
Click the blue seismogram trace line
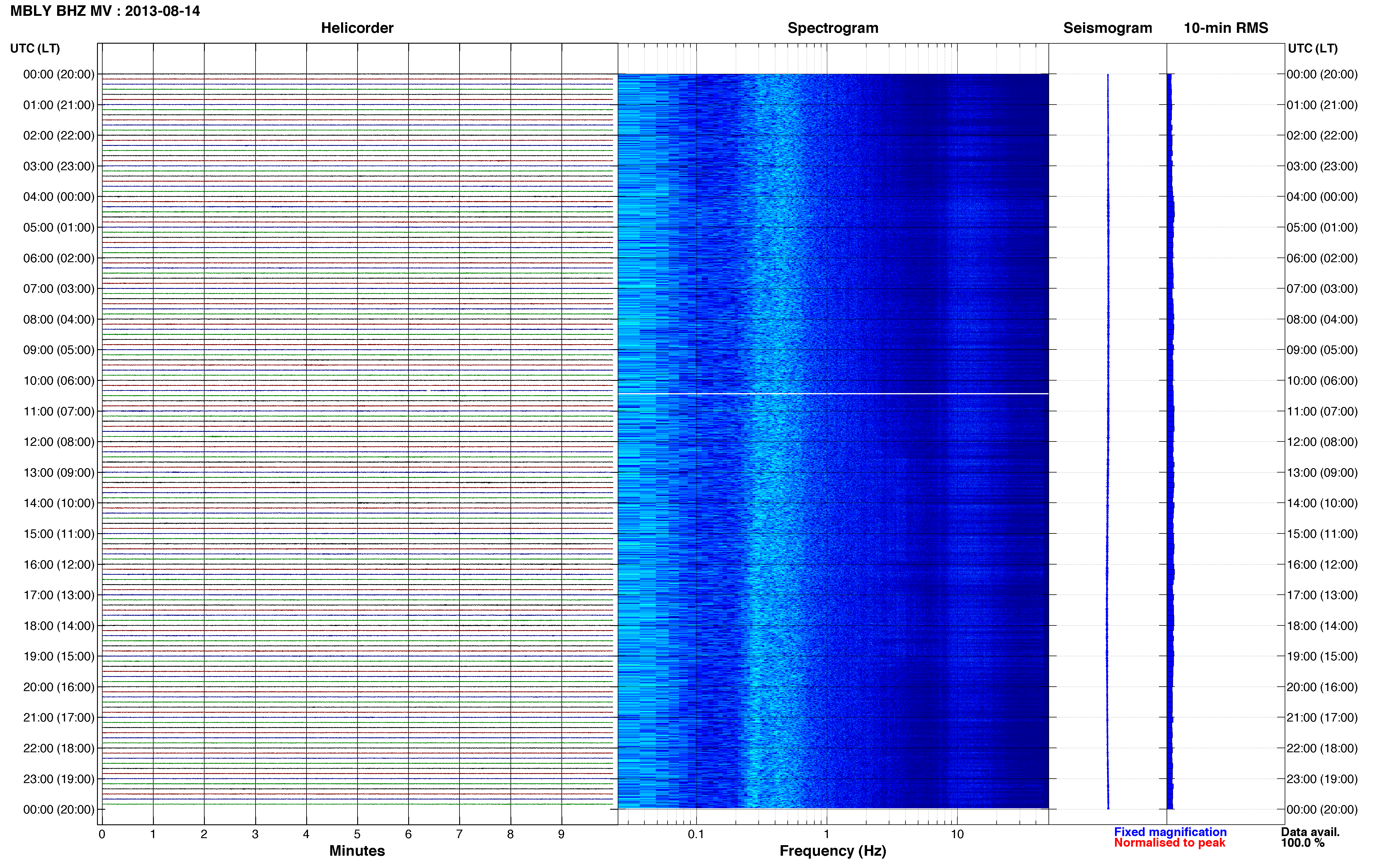click(x=1108, y=441)
